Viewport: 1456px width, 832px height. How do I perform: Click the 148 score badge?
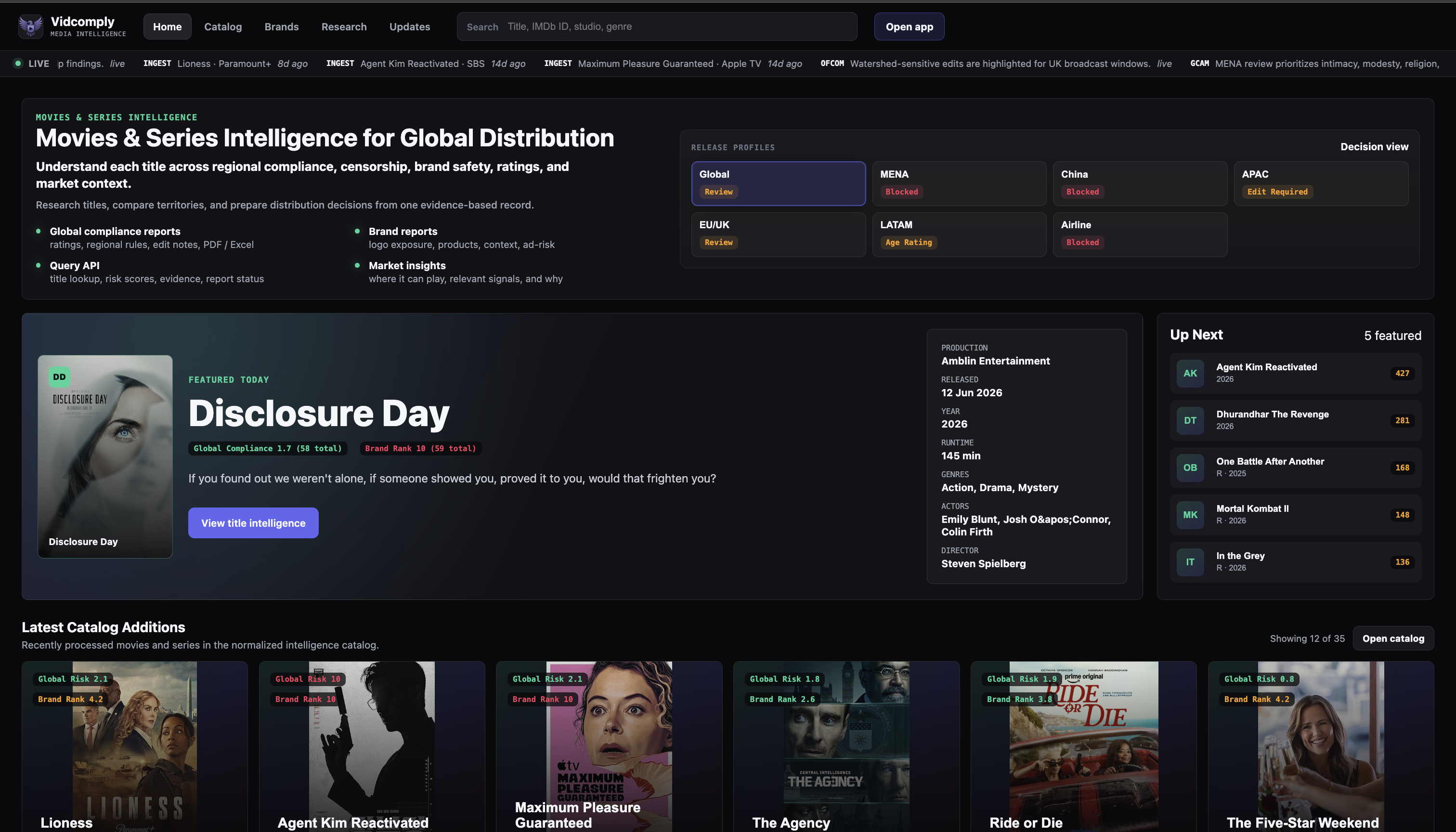click(x=1402, y=515)
